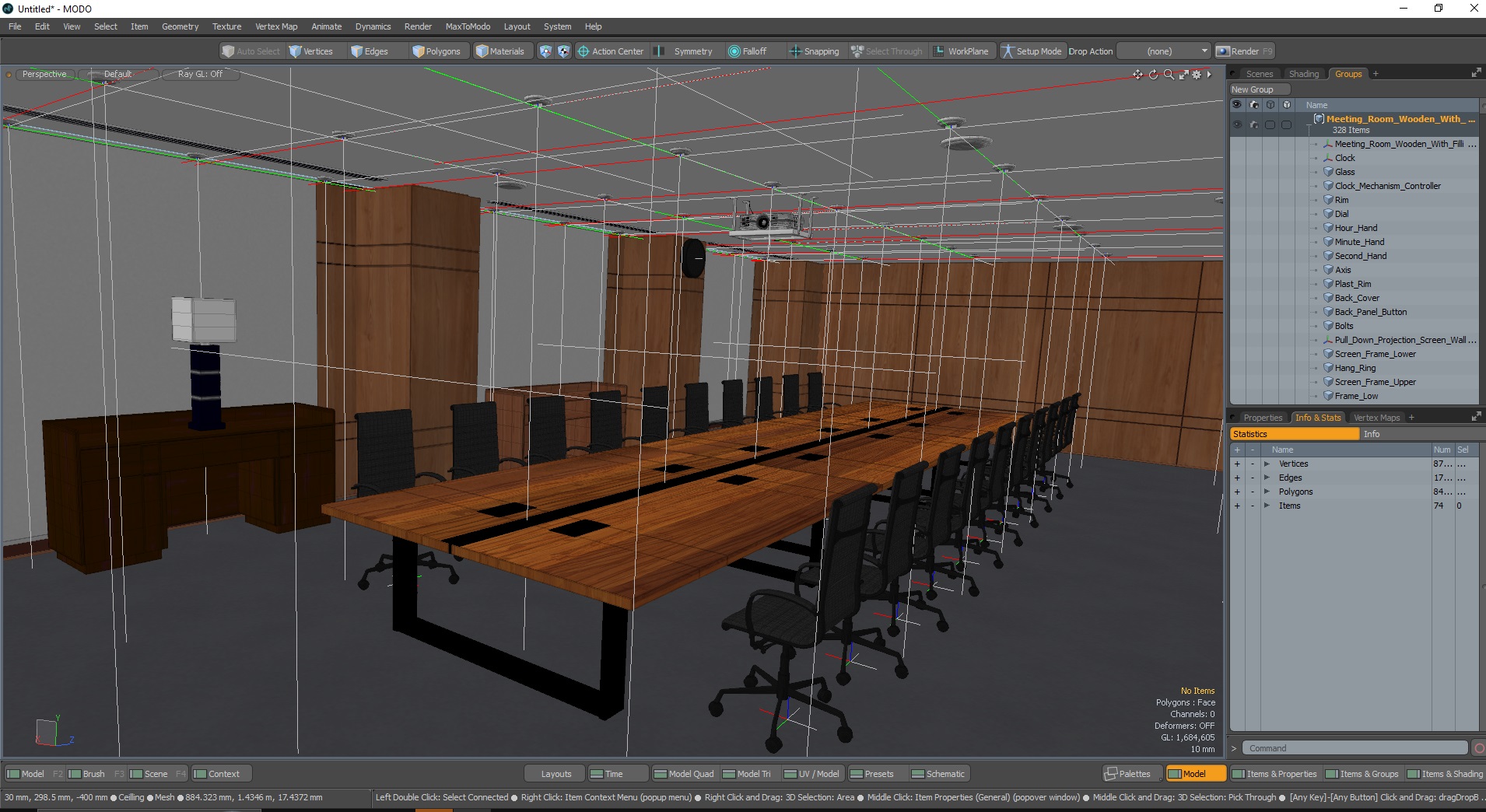Screen dimensions: 1486x812
Task: Open the MaxToModo menu
Action: tap(468, 26)
